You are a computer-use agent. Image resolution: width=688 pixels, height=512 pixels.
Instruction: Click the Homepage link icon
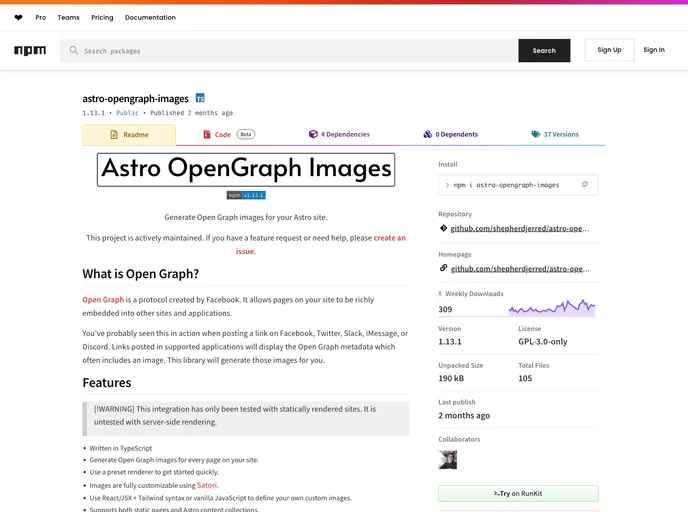click(x=443, y=268)
